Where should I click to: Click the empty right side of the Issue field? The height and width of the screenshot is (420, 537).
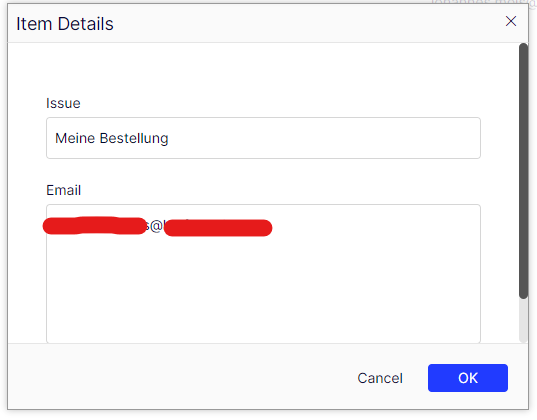click(325, 138)
